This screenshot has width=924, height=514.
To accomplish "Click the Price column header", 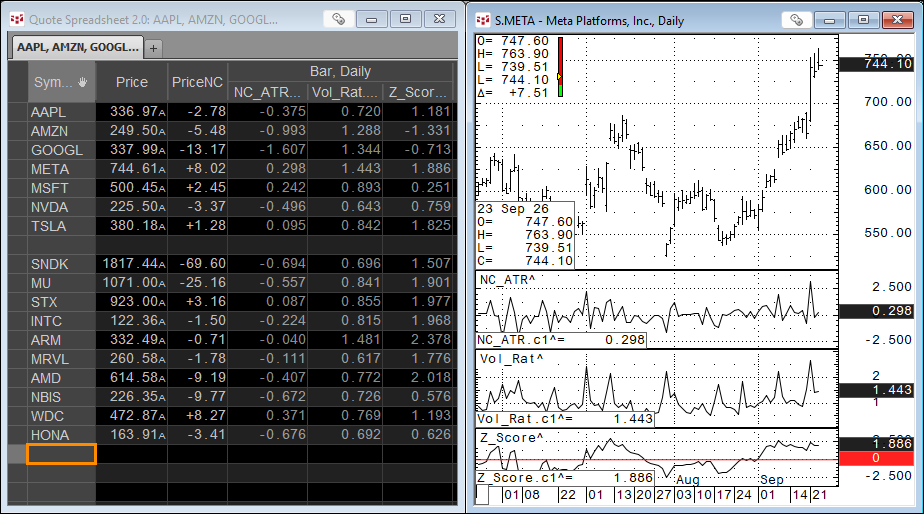I will click(x=131, y=82).
